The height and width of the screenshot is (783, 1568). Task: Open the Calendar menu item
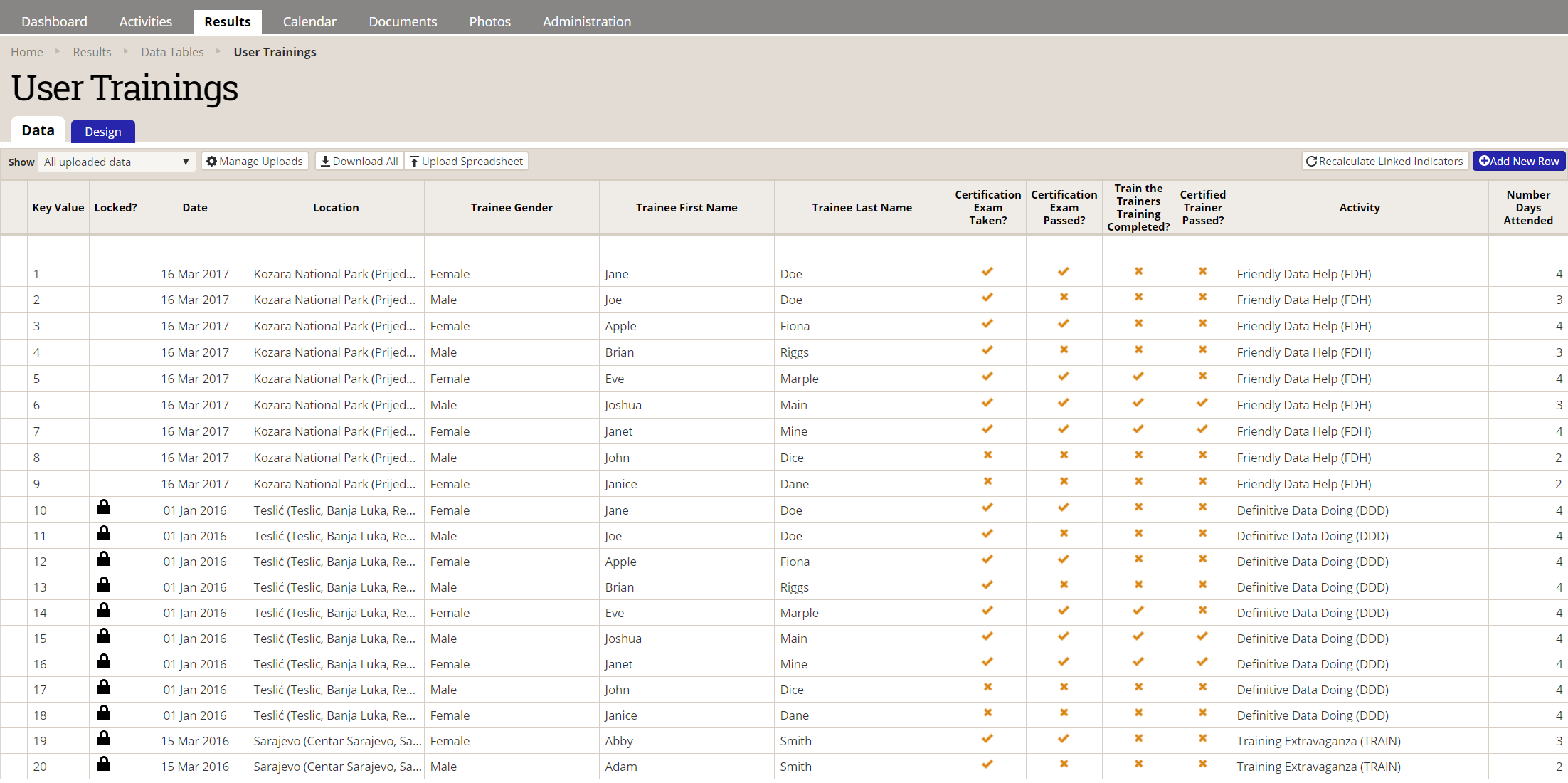(309, 22)
